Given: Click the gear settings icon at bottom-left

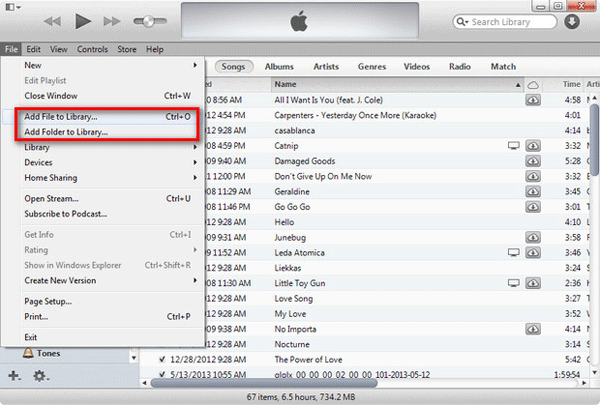Looking at the screenshot, I should pos(40,376).
